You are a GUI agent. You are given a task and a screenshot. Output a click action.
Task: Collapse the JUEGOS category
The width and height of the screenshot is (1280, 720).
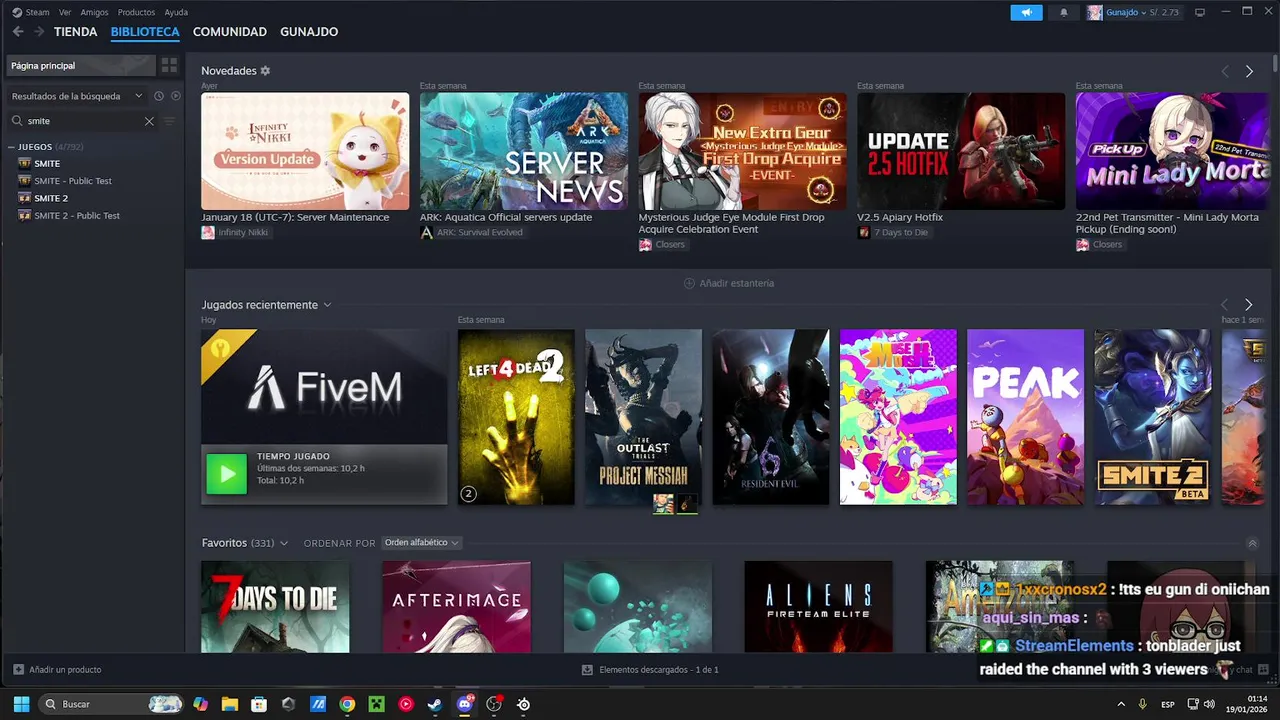tap(12, 147)
